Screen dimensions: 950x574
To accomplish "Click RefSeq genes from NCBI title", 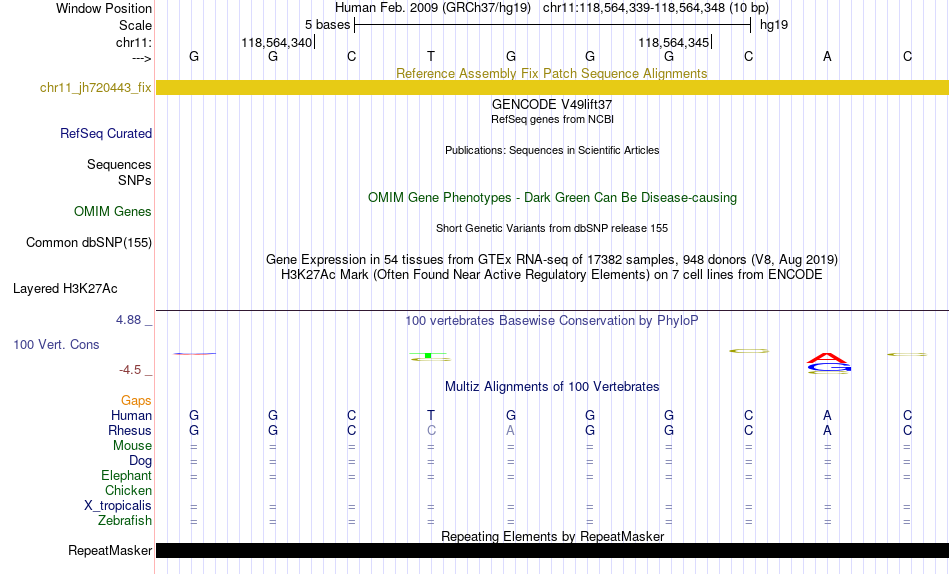I will [x=552, y=119].
